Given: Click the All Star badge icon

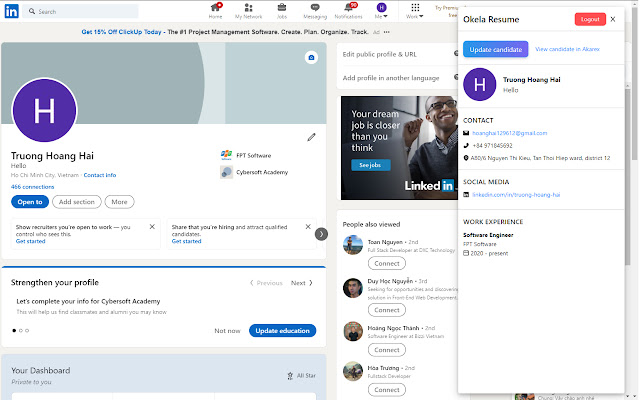Looking at the screenshot, I should pyautogui.click(x=290, y=376).
